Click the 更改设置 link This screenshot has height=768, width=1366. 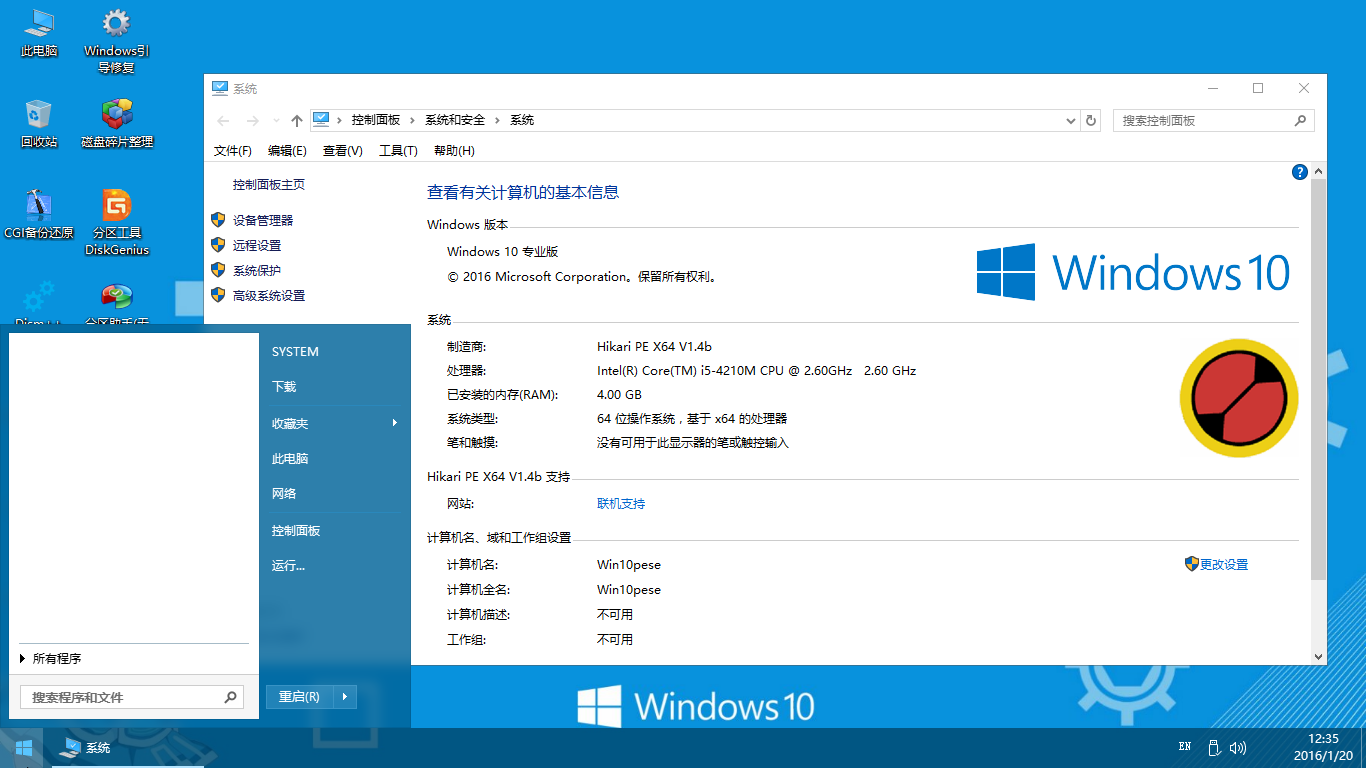click(1224, 565)
